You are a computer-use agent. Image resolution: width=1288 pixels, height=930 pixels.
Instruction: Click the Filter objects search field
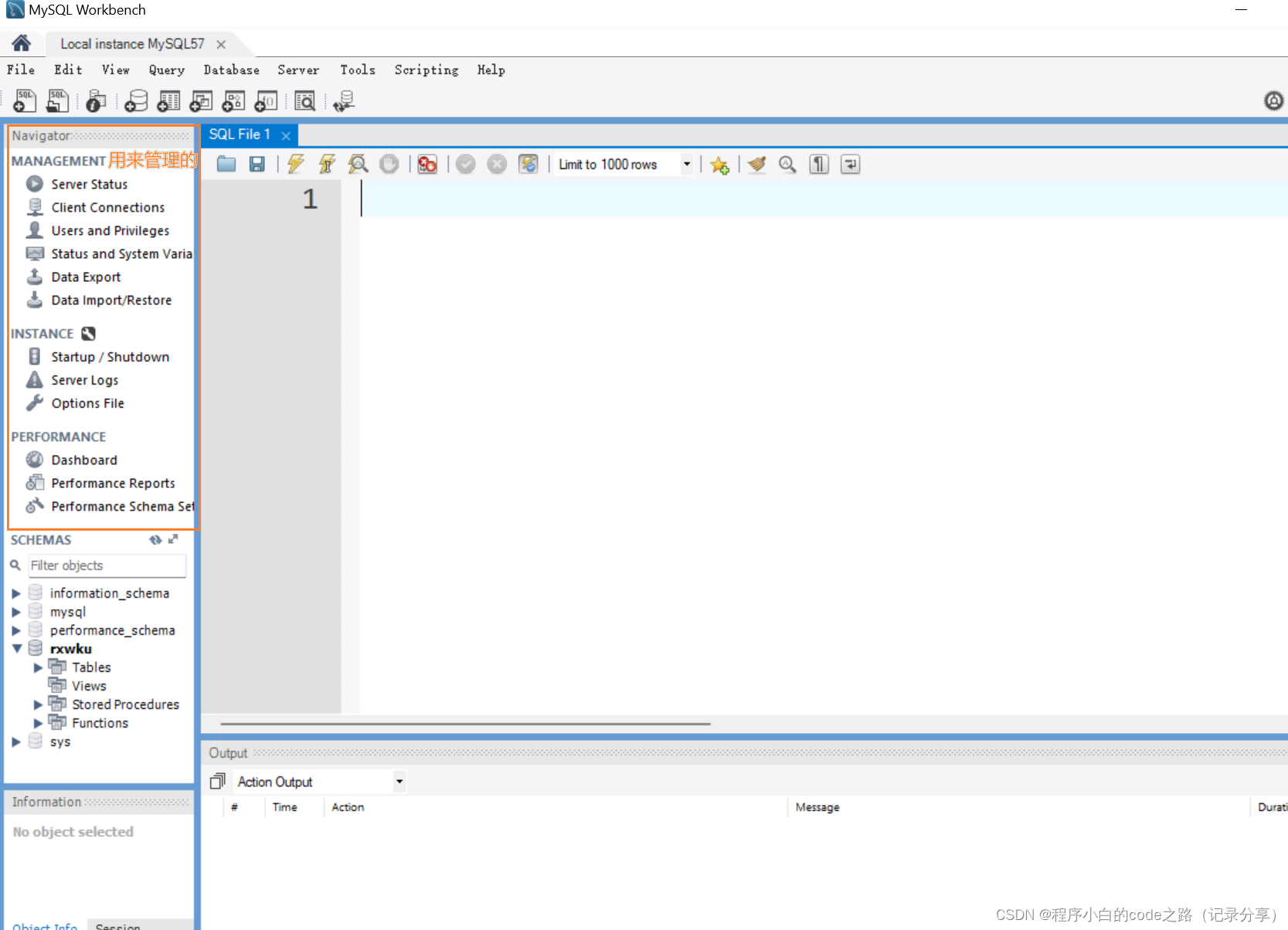[x=107, y=565]
